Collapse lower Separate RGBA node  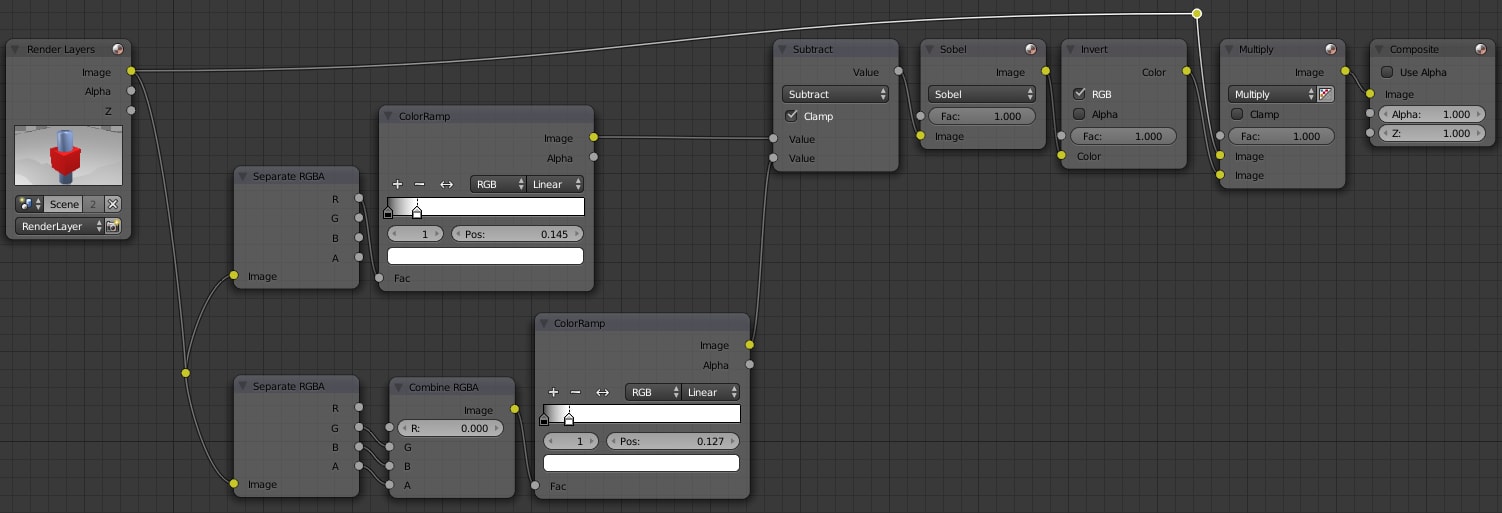[x=243, y=386]
